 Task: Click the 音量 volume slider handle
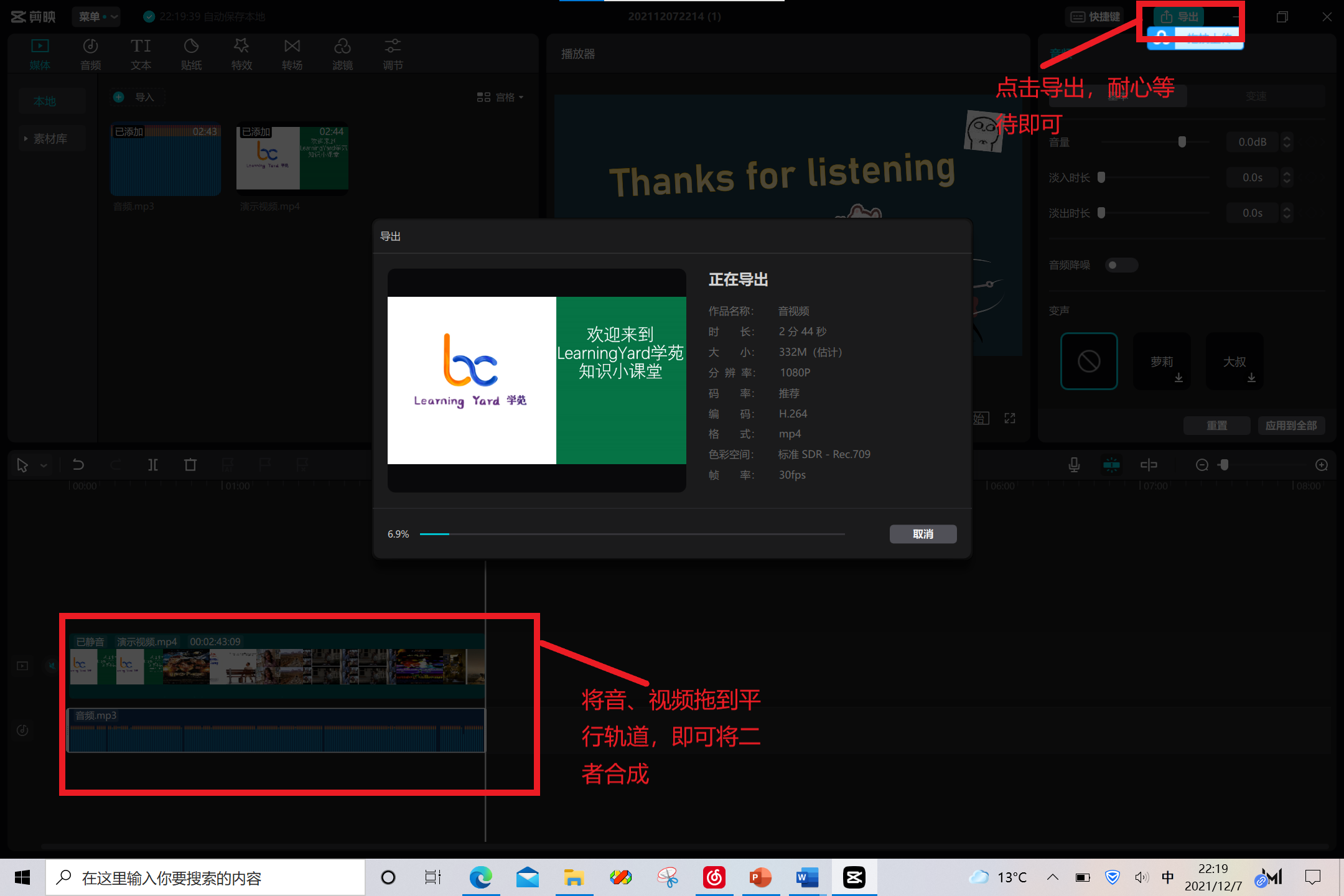tap(1182, 142)
